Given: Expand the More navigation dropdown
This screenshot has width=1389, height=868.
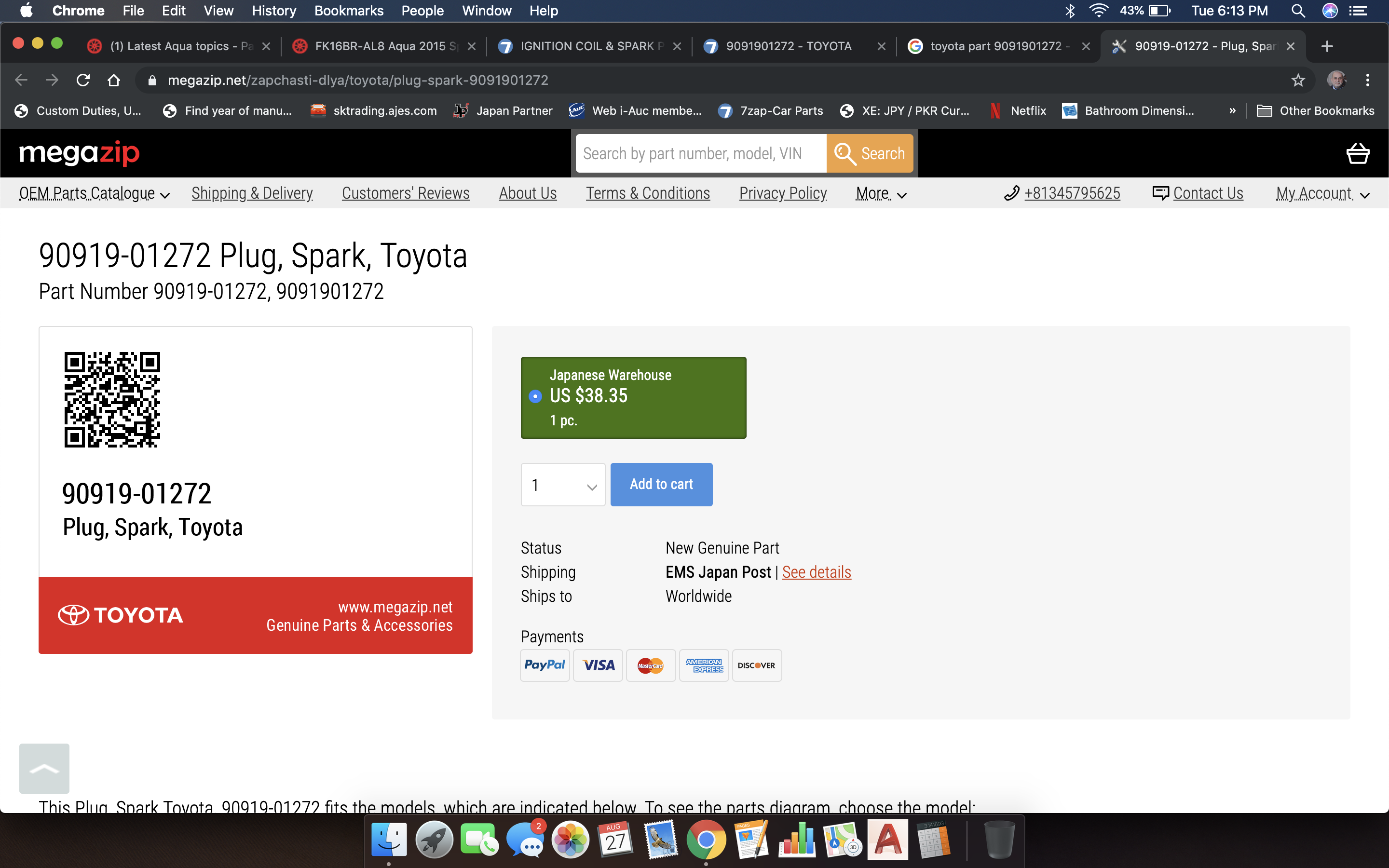Looking at the screenshot, I should pyautogui.click(x=881, y=193).
